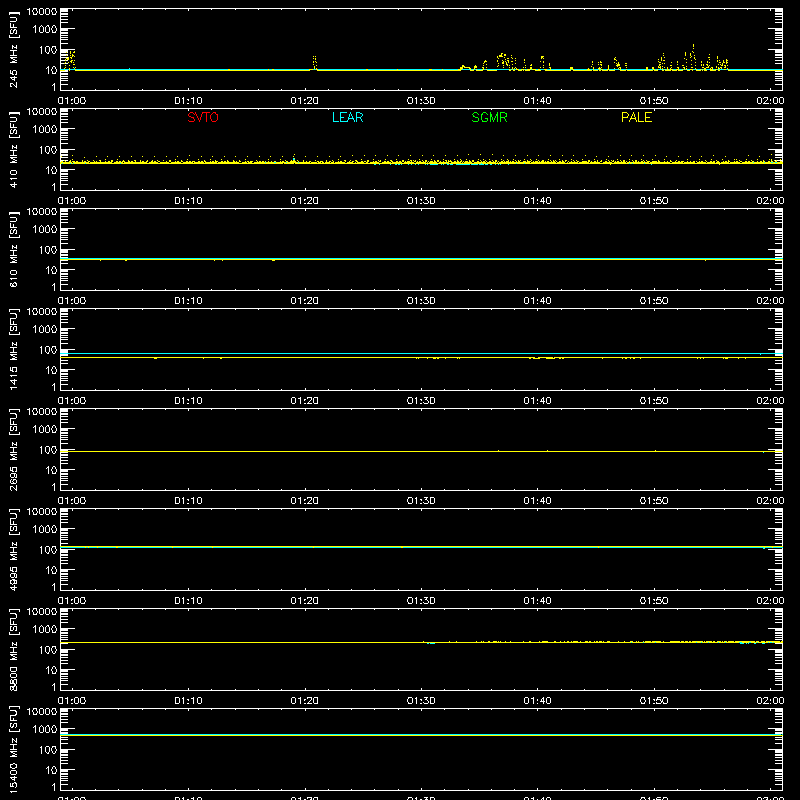Click the cyan trace line in 15400 MHz plot
Screen dimensions: 800x800
pos(421,735)
